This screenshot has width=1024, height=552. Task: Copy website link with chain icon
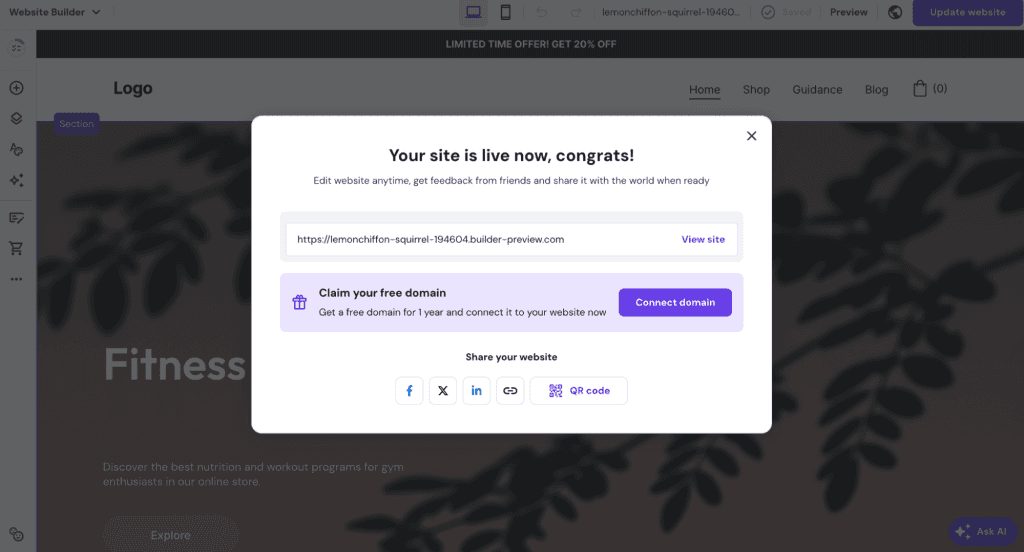510,390
